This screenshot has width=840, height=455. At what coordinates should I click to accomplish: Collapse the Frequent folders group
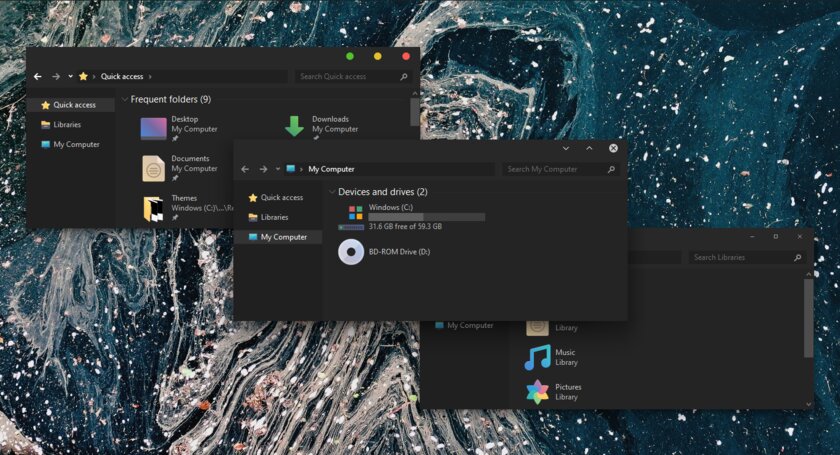tap(124, 100)
